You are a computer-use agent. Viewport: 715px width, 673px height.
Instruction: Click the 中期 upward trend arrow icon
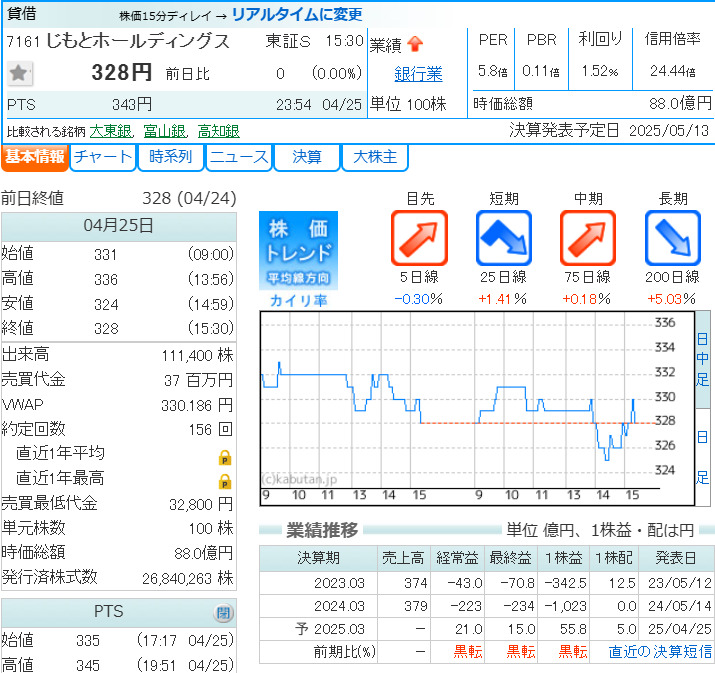coord(588,238)
